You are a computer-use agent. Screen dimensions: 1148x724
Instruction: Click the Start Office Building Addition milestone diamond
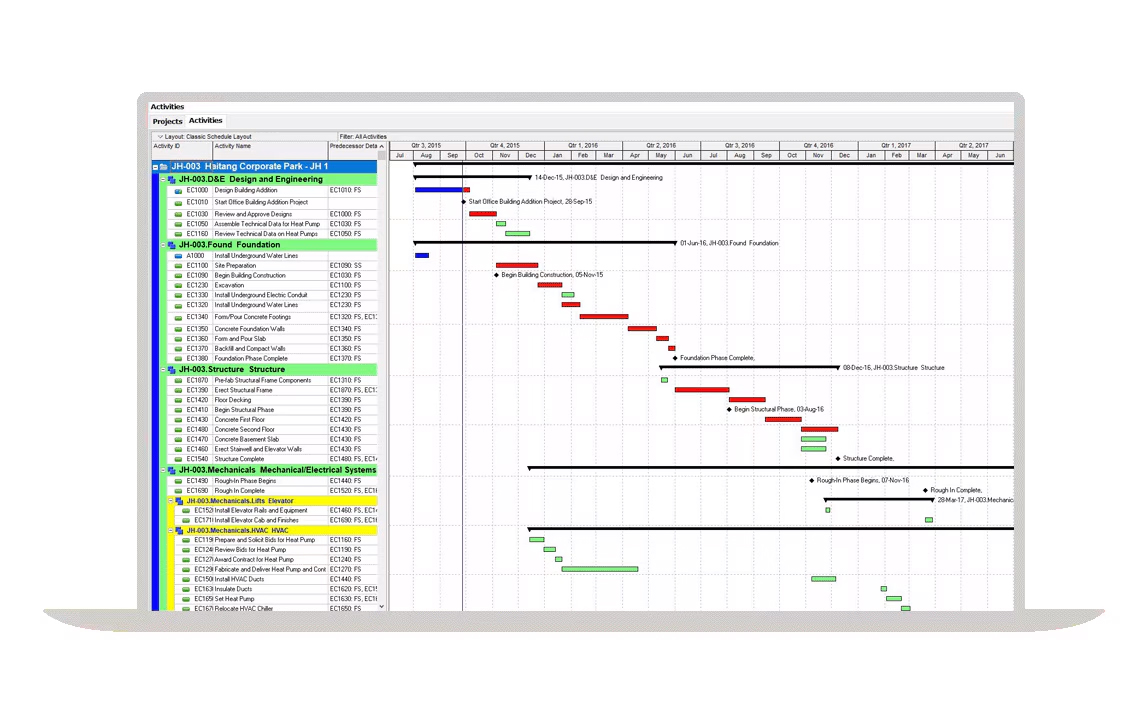463,202
